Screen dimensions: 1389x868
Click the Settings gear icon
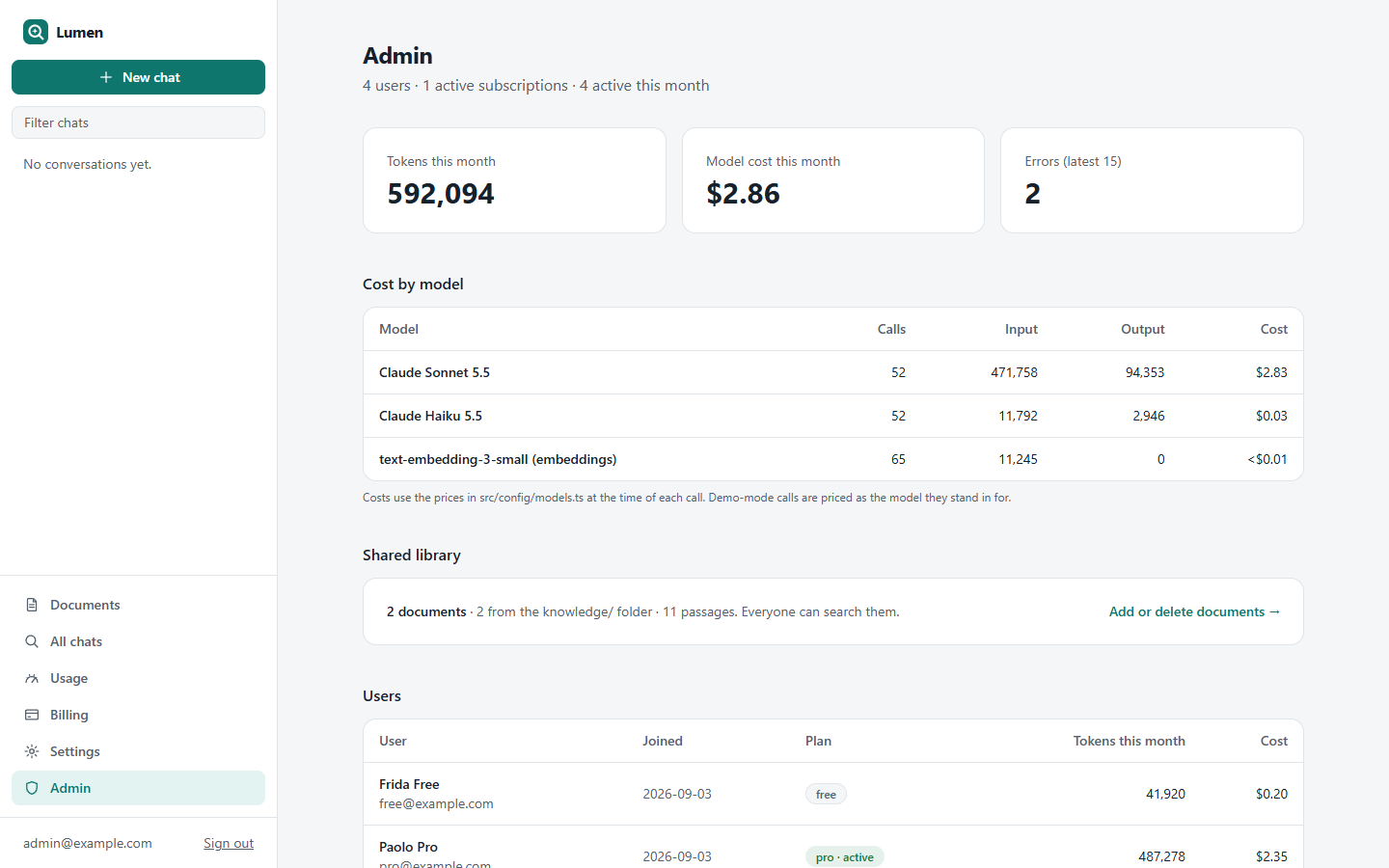pos(32,751)
